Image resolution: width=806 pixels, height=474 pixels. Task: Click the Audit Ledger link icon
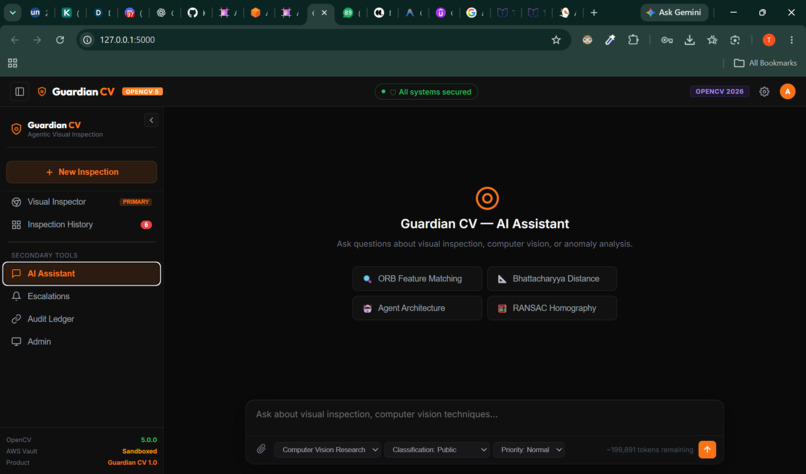pyautogui.click(x=16, y=319)
